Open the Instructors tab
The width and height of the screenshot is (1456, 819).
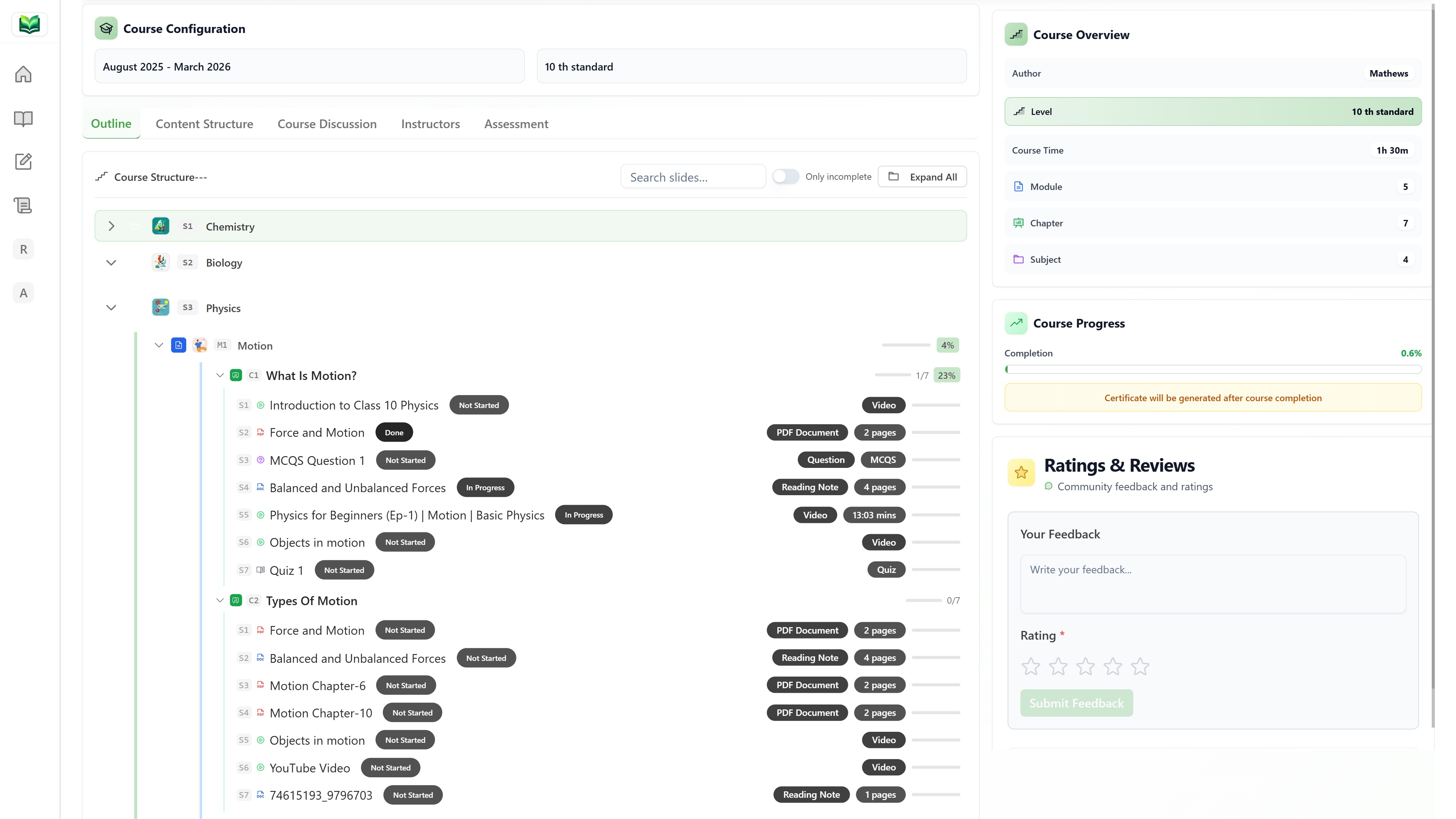pyautogui.click(x=430, y=124)
